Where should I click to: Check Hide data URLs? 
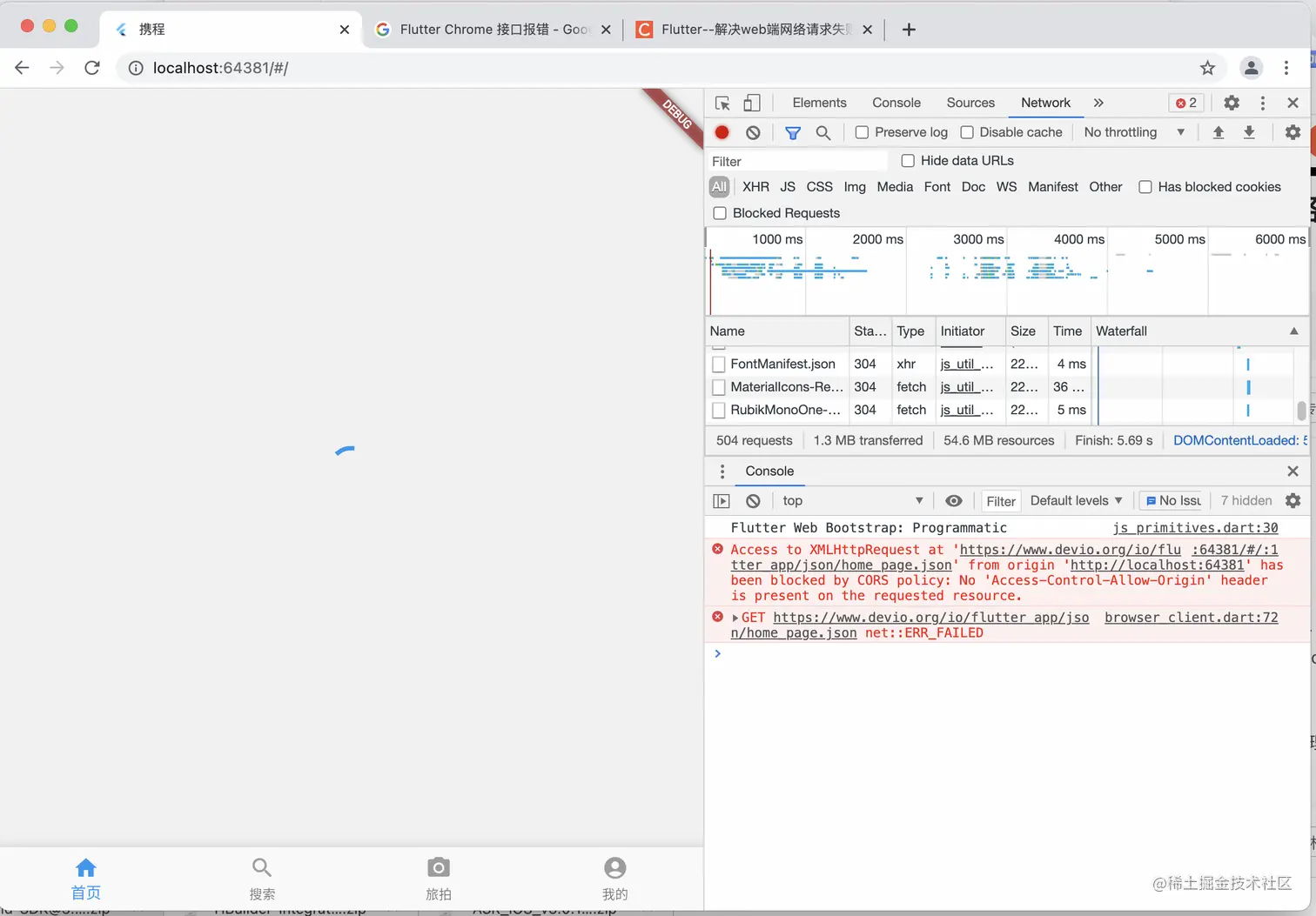point(908,161)
